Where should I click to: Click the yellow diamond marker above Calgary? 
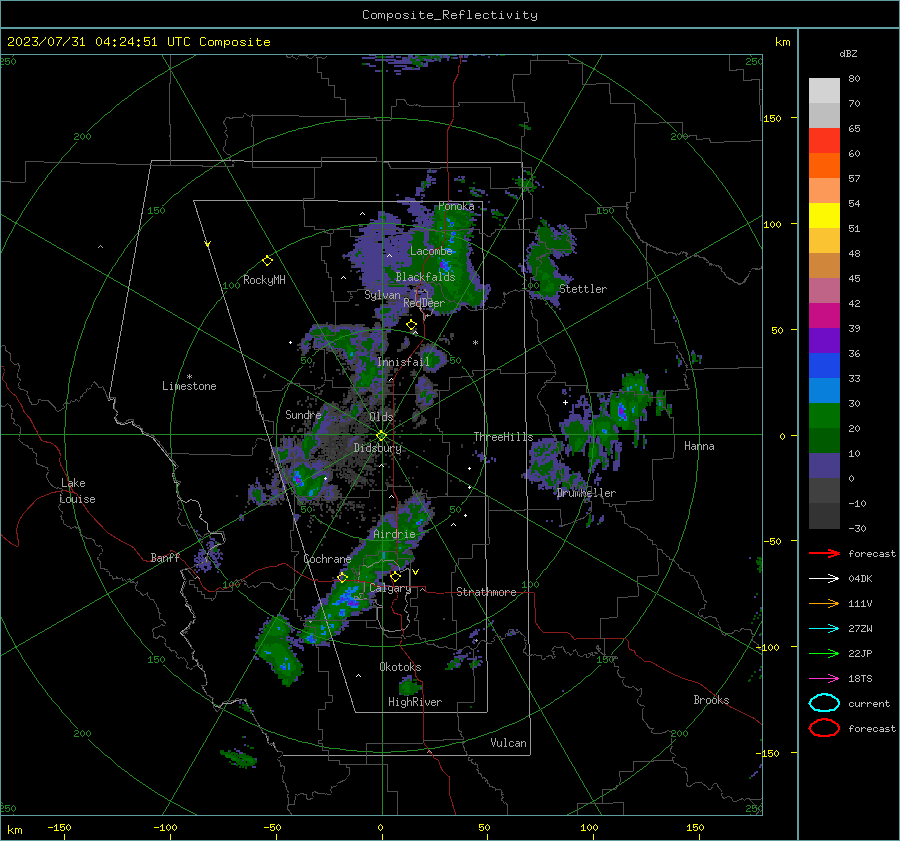pos(395,576)
